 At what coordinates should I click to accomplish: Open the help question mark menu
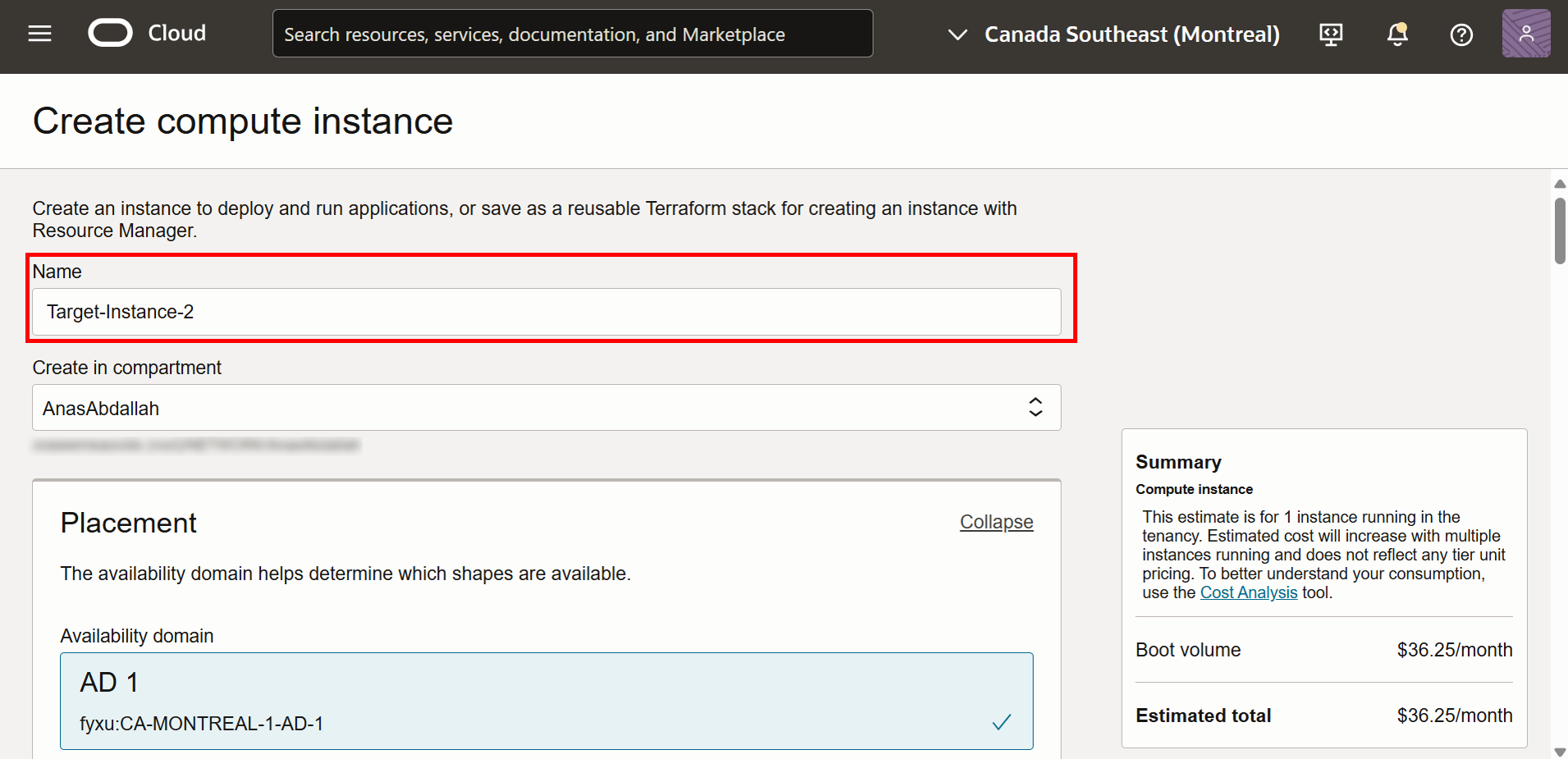pyautogui.click(x=1461, y=34)
